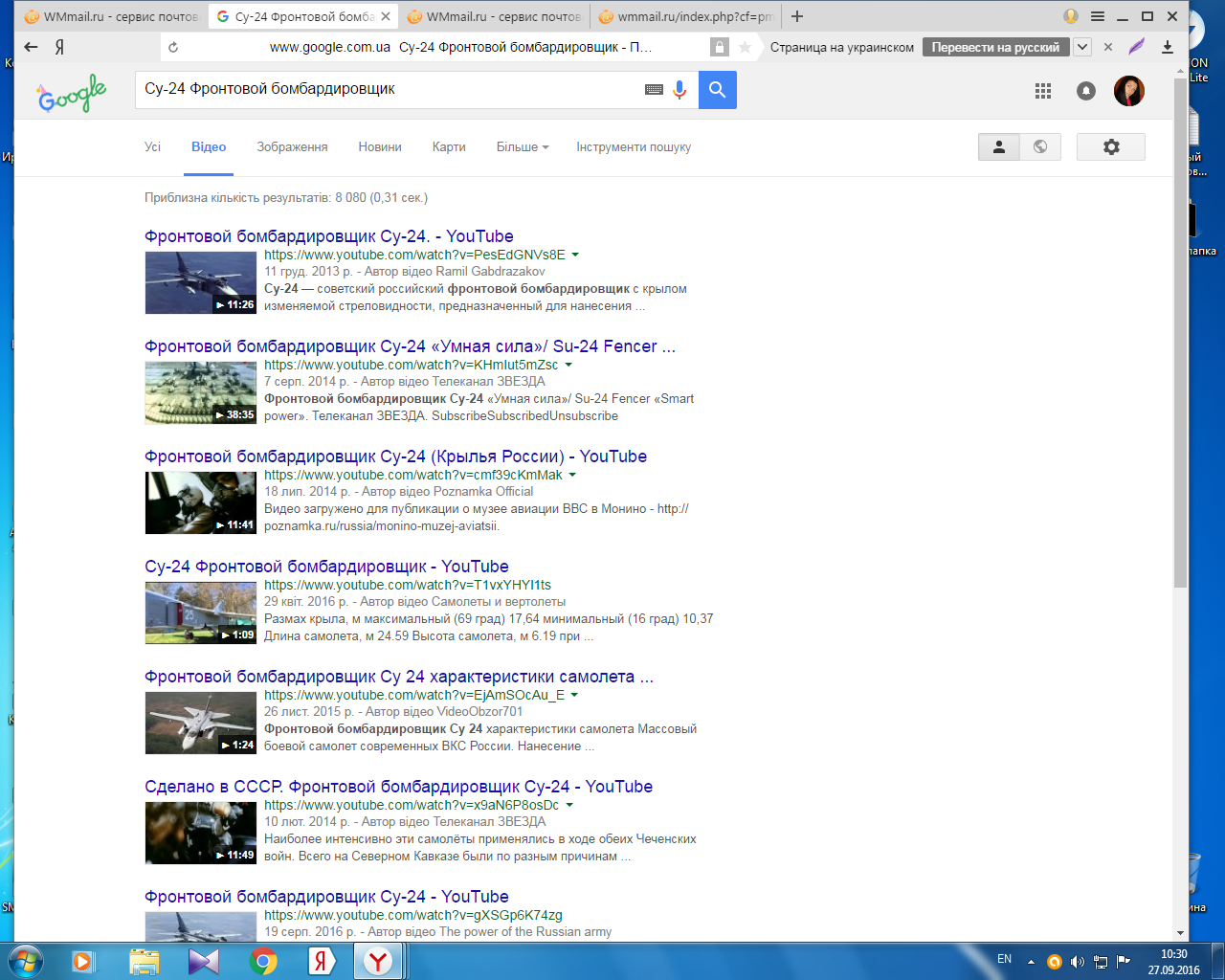Viewport: 1225px width, 980px height.
Task: Expand the Більше menu
Action: (x=523, y=147)
